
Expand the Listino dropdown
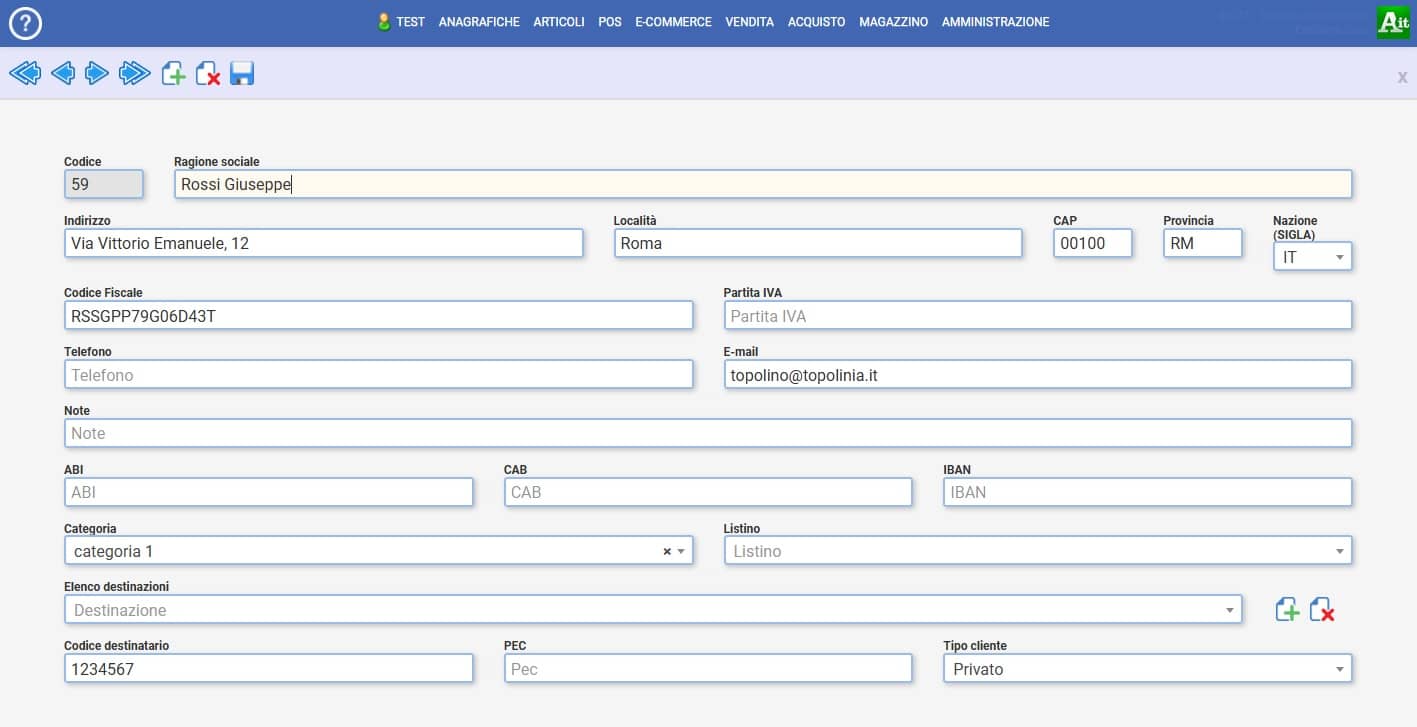coord(1339,551)
